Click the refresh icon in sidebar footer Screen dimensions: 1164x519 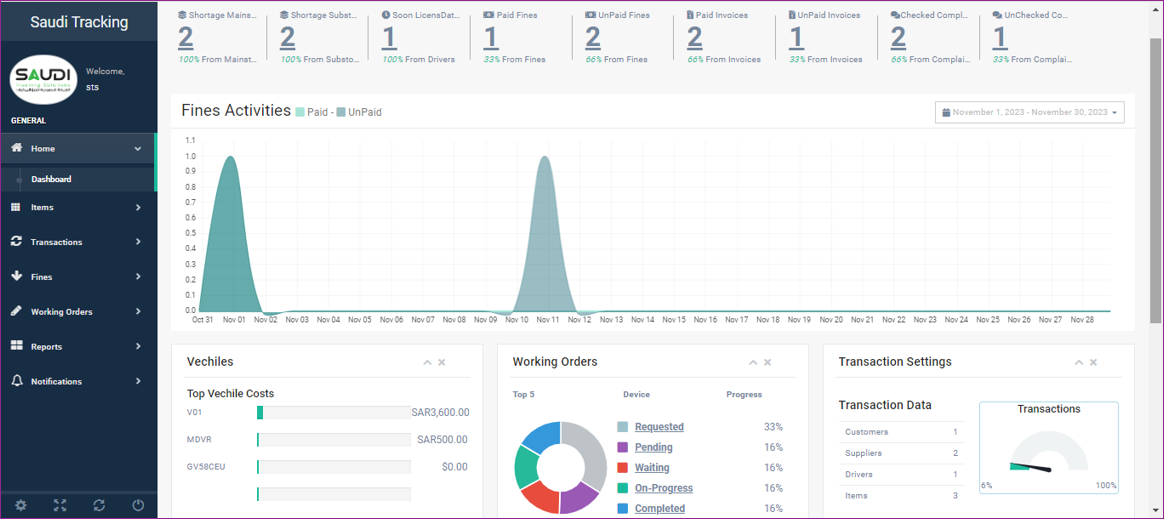point(99,505)
